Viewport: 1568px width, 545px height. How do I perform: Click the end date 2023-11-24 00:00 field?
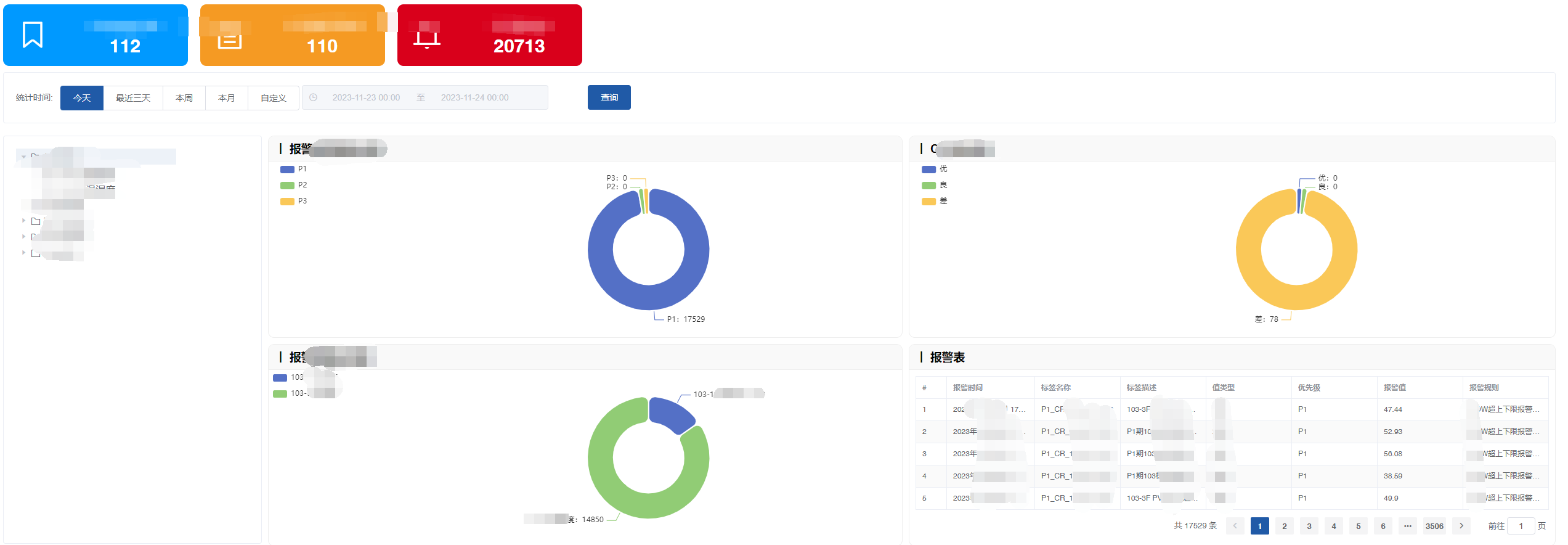pyautogui.click(x=474, y=97)
